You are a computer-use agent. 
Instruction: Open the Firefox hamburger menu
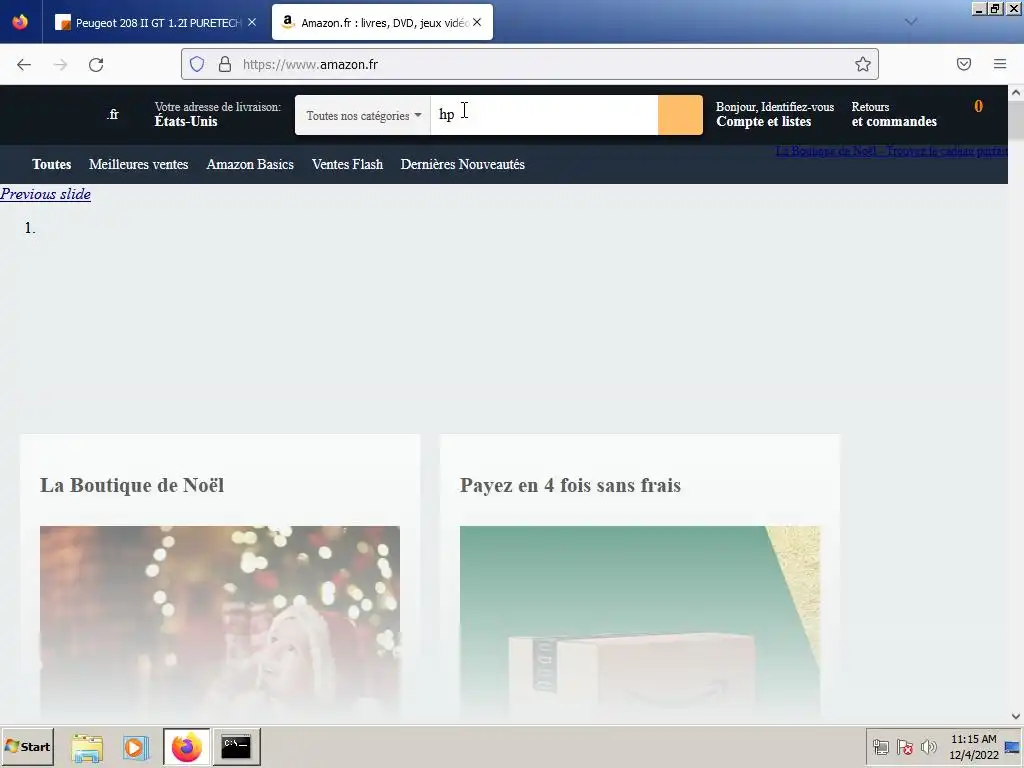point(1000,64)
